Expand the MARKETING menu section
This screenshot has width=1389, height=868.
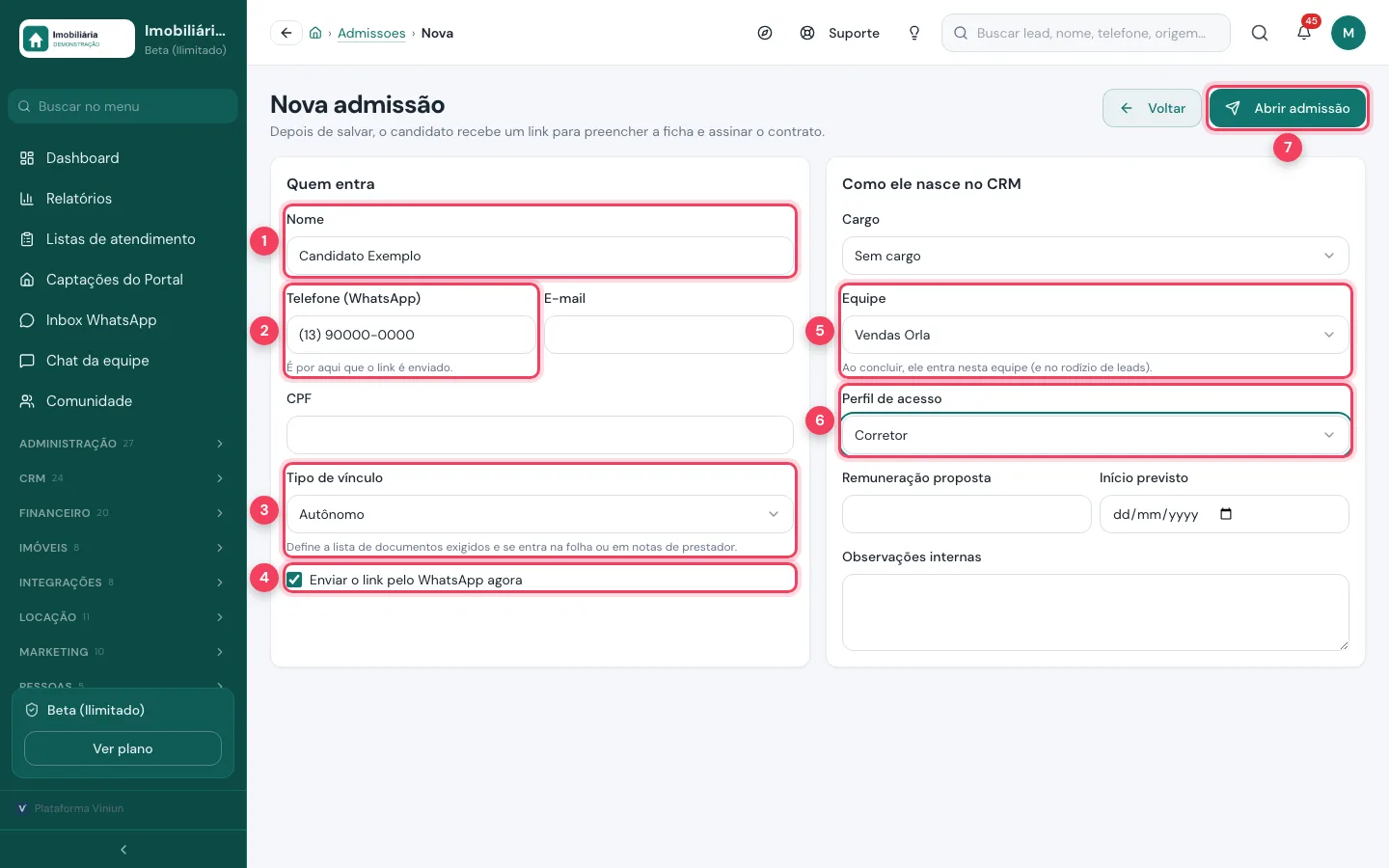[123, 652]
